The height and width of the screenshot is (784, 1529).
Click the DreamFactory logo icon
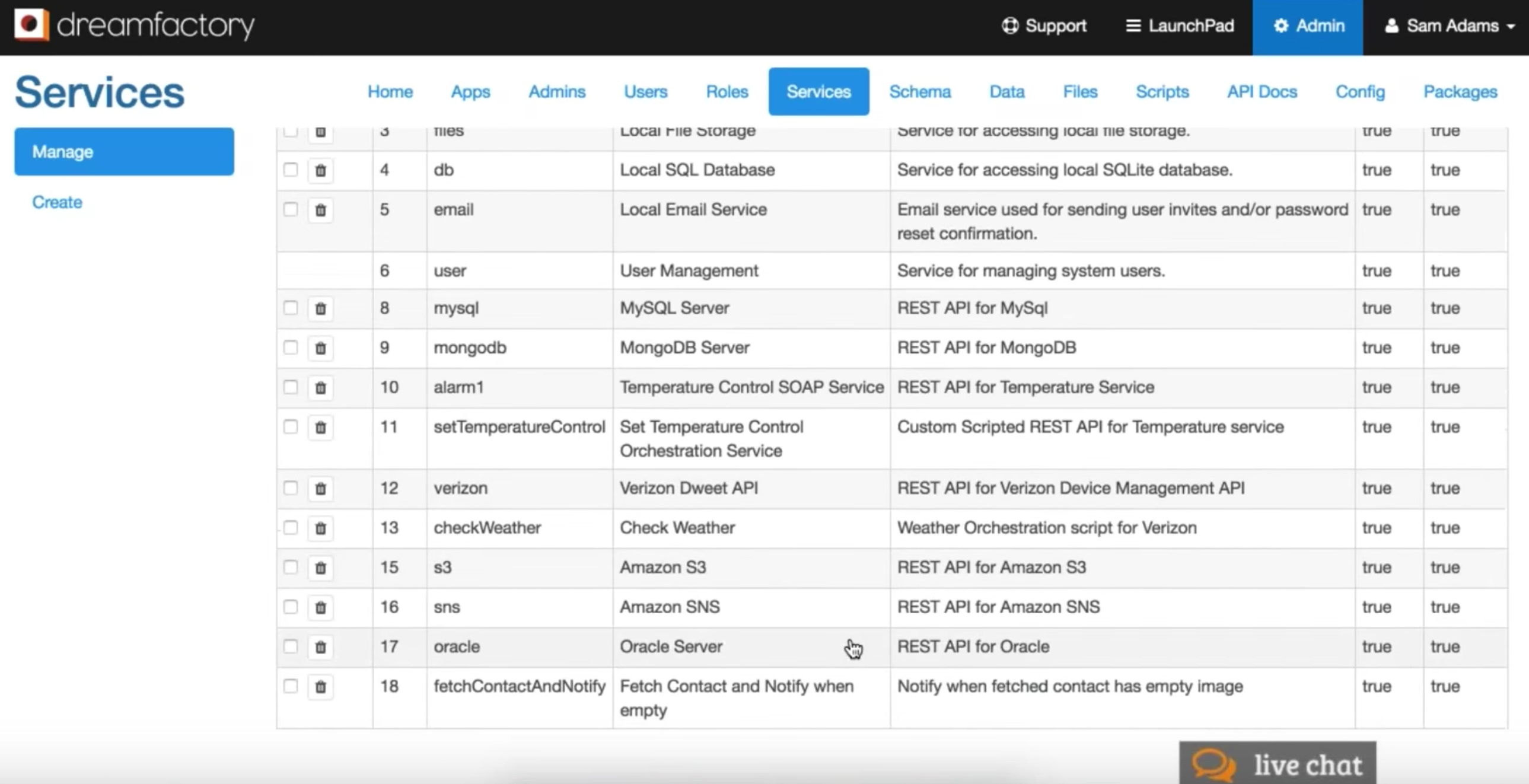click(x=31, y=25)
